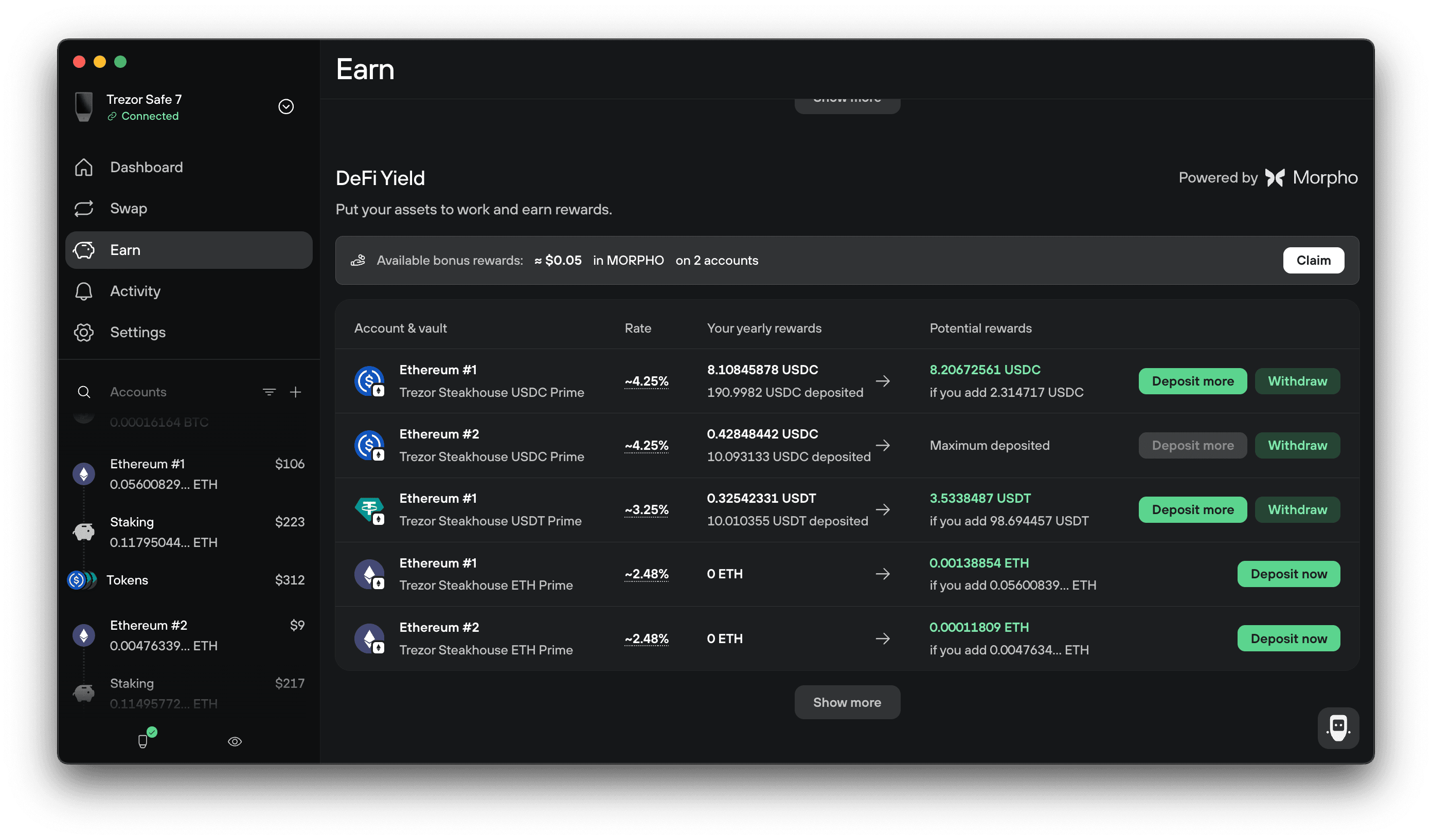Open the Swap section
This screenshot has width=1432, height=840.
coord(189,208)
